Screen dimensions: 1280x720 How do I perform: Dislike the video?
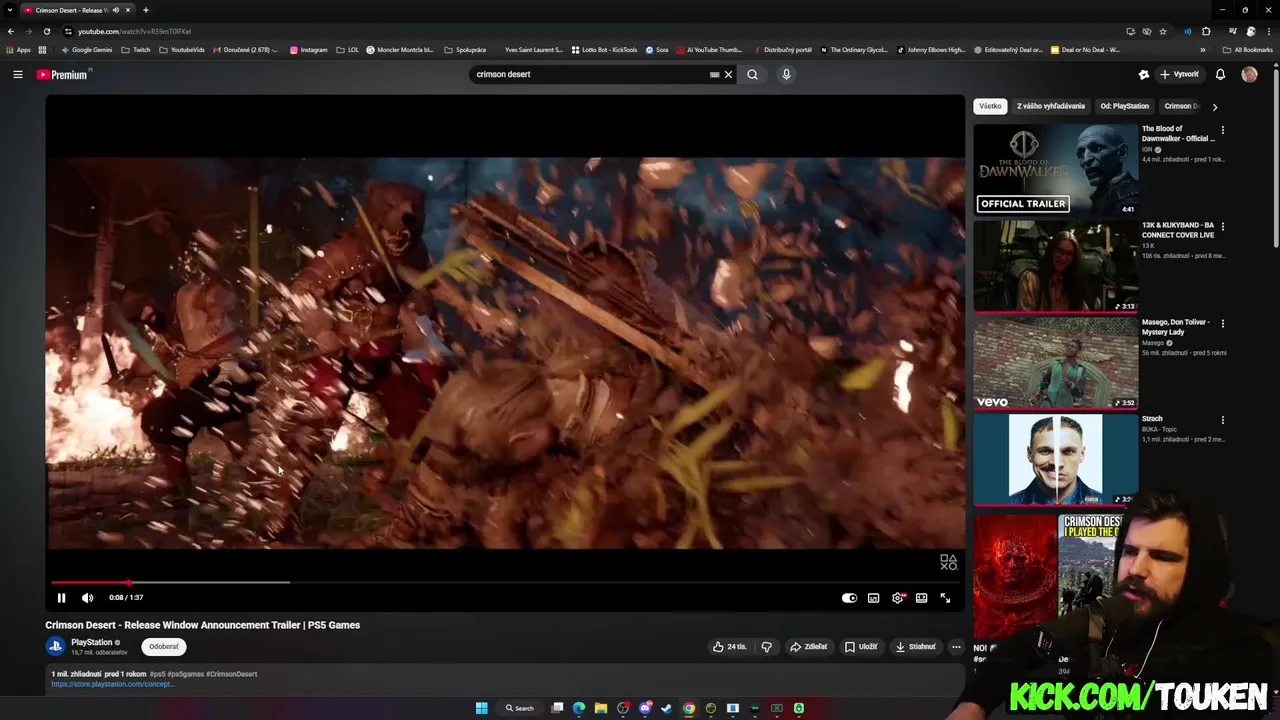point(767,647)
